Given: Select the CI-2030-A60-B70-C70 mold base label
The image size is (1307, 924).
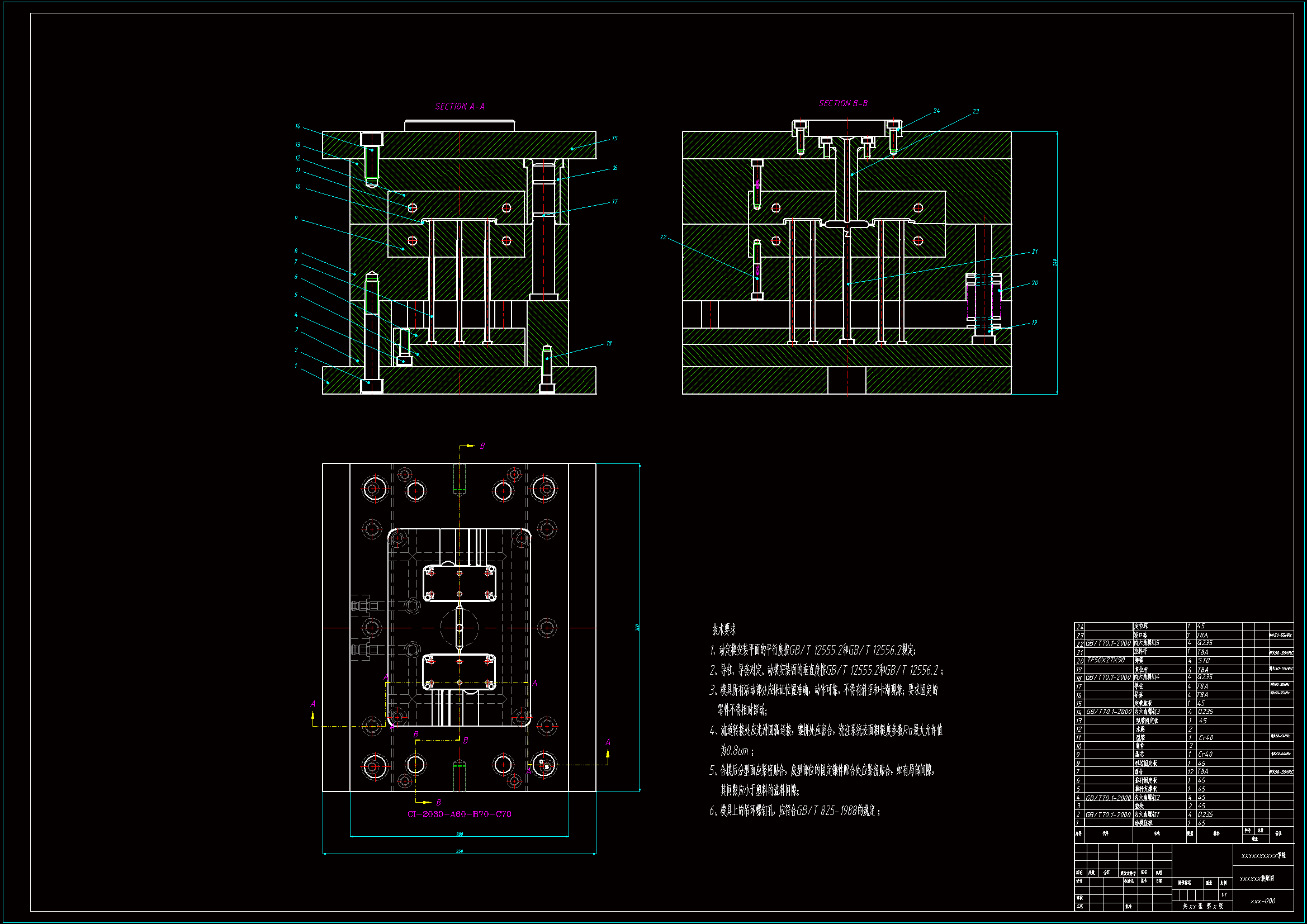Looking at the screenshot, I should (x=460, y=814).
